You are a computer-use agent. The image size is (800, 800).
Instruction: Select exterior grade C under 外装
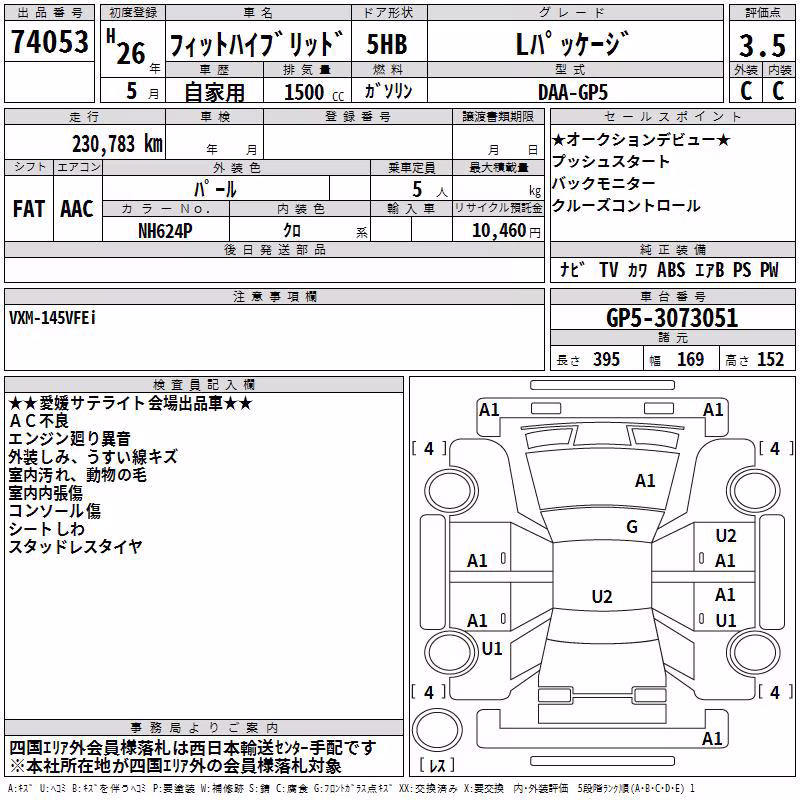(746, 91)
